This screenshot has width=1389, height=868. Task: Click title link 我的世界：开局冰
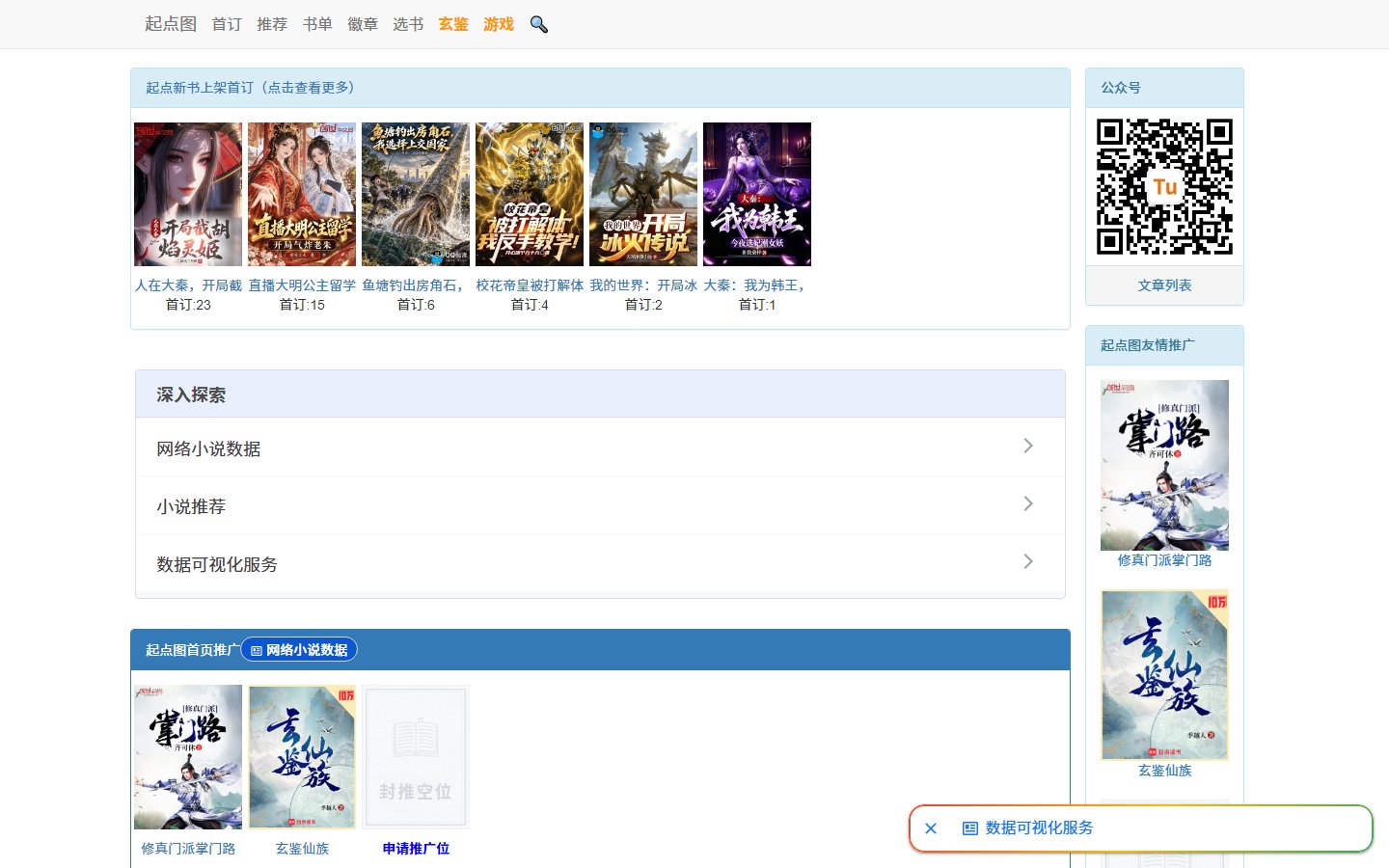(x=643, y=285)
